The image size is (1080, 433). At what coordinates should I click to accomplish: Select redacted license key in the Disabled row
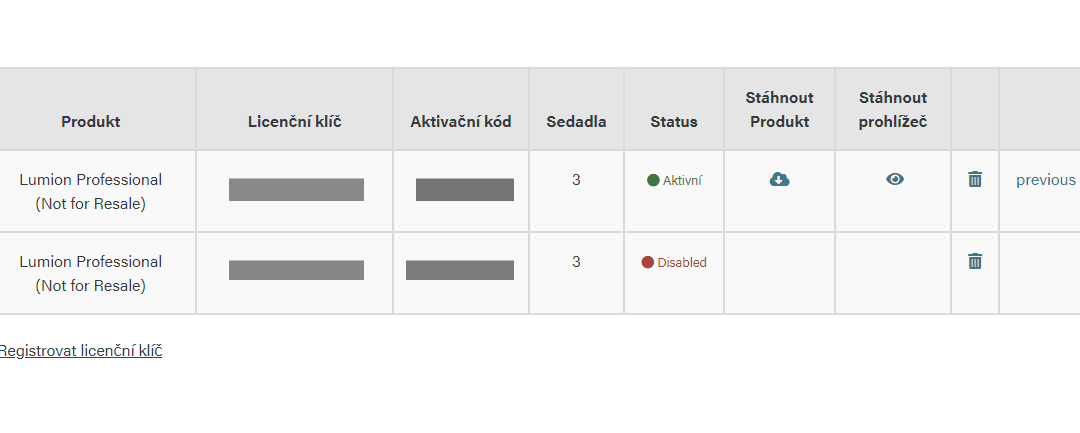[296, 270]
